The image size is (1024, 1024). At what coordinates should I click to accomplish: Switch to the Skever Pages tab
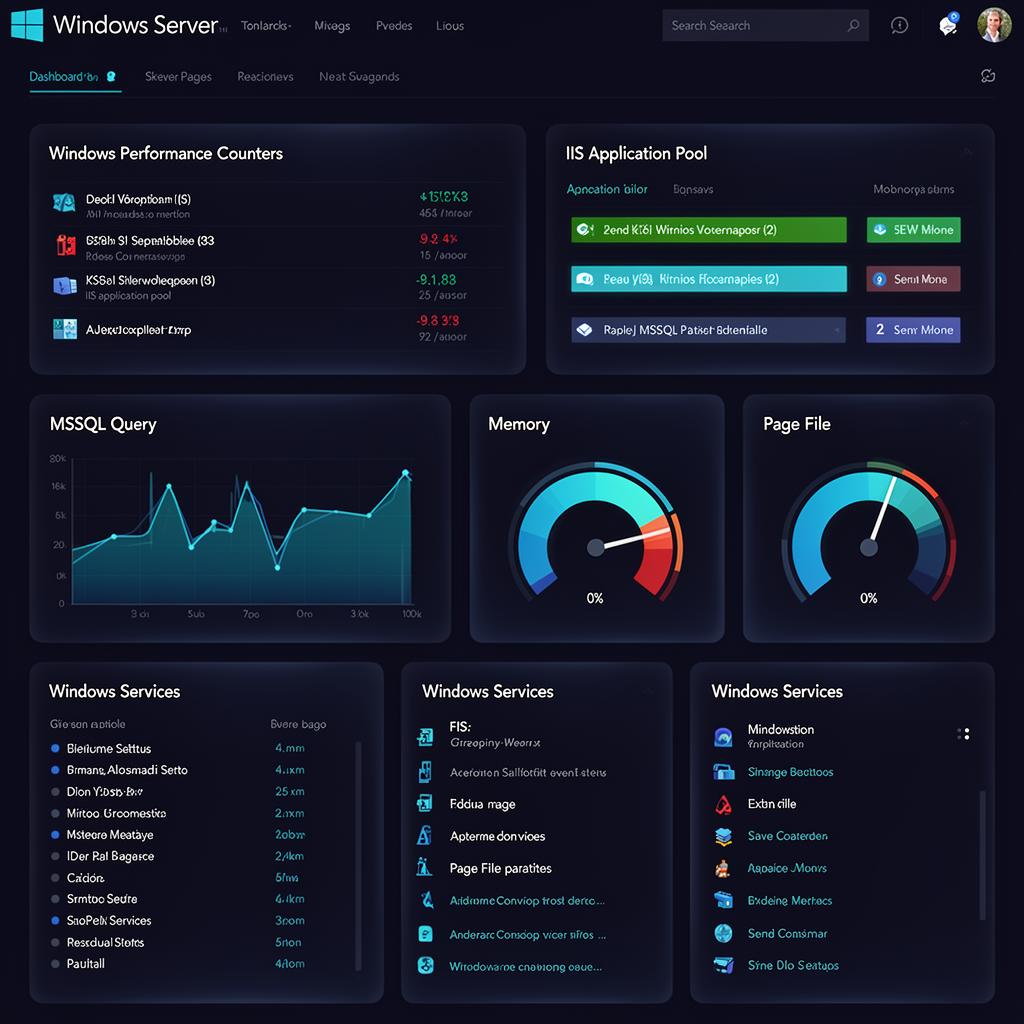pos(178,76)
